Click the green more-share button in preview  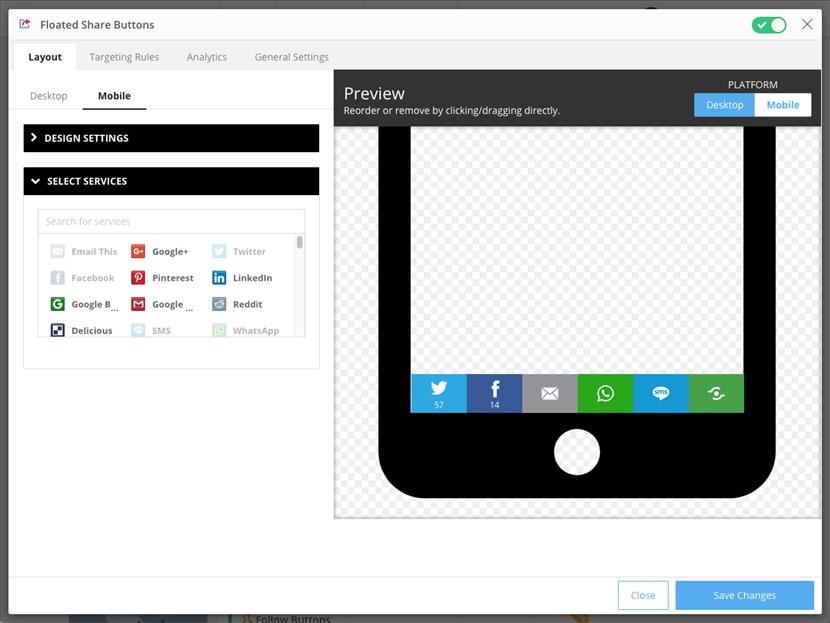coord(716,393)
